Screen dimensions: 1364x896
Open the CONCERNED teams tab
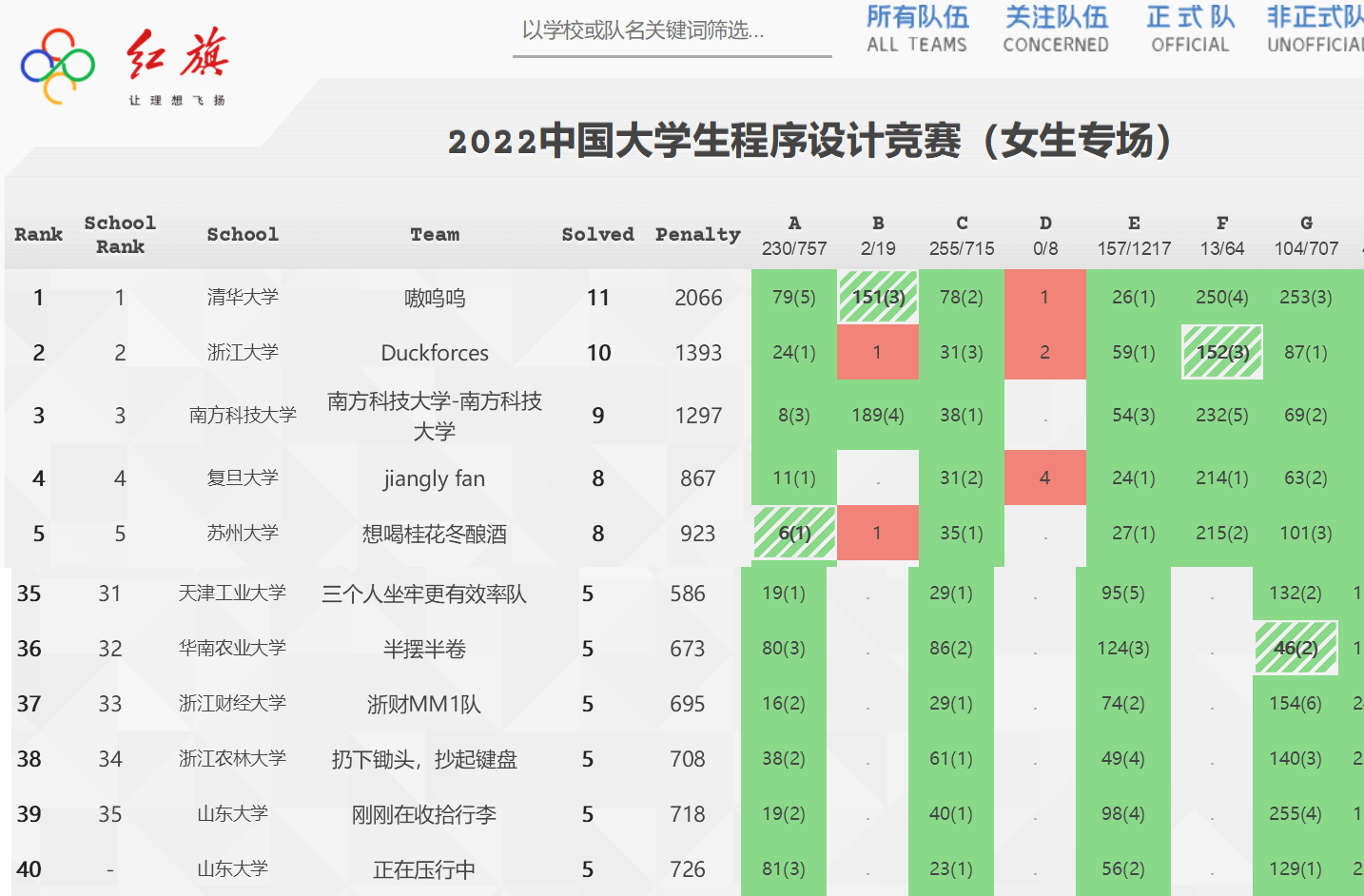(x=1056, y=29)
